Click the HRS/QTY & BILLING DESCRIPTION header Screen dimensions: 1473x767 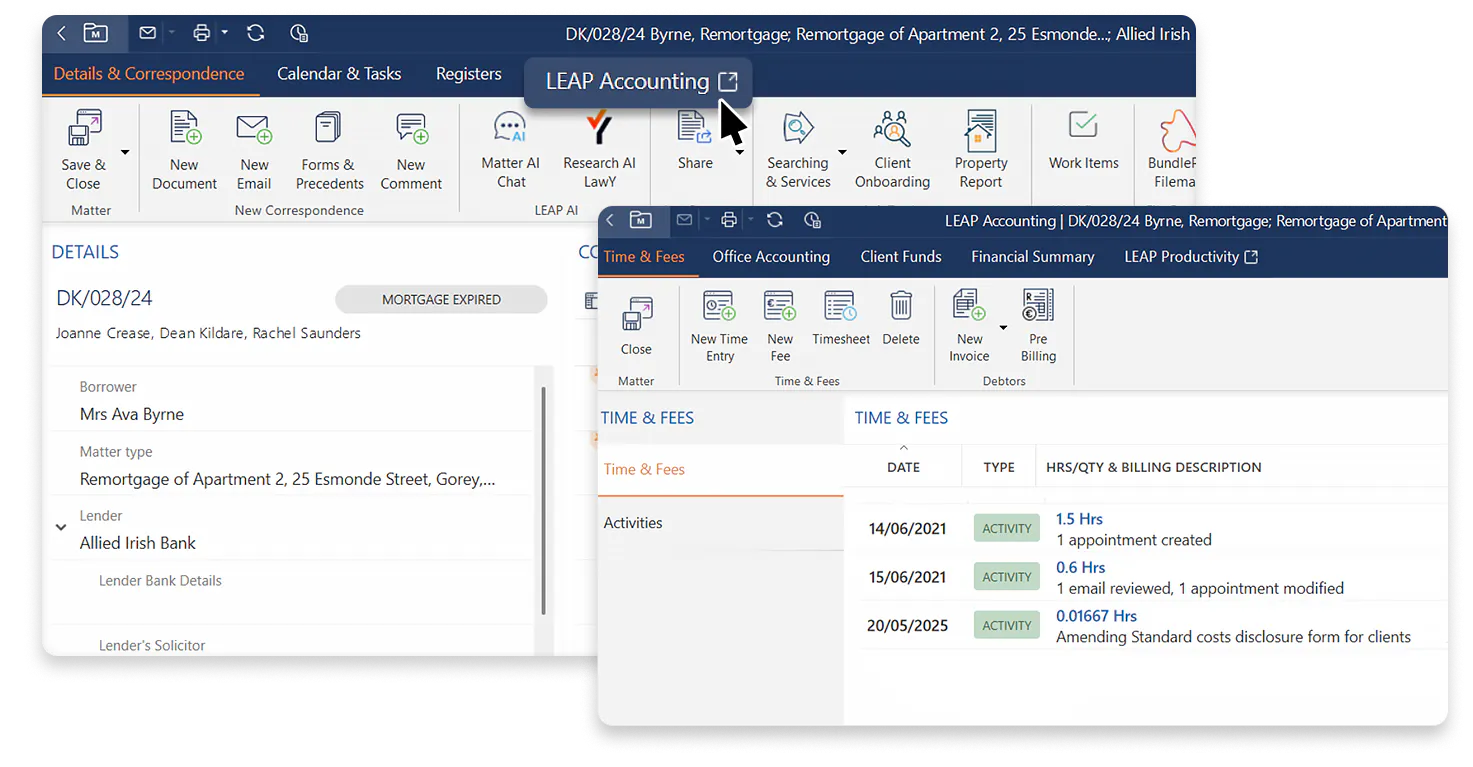[x=1153, y=466]
